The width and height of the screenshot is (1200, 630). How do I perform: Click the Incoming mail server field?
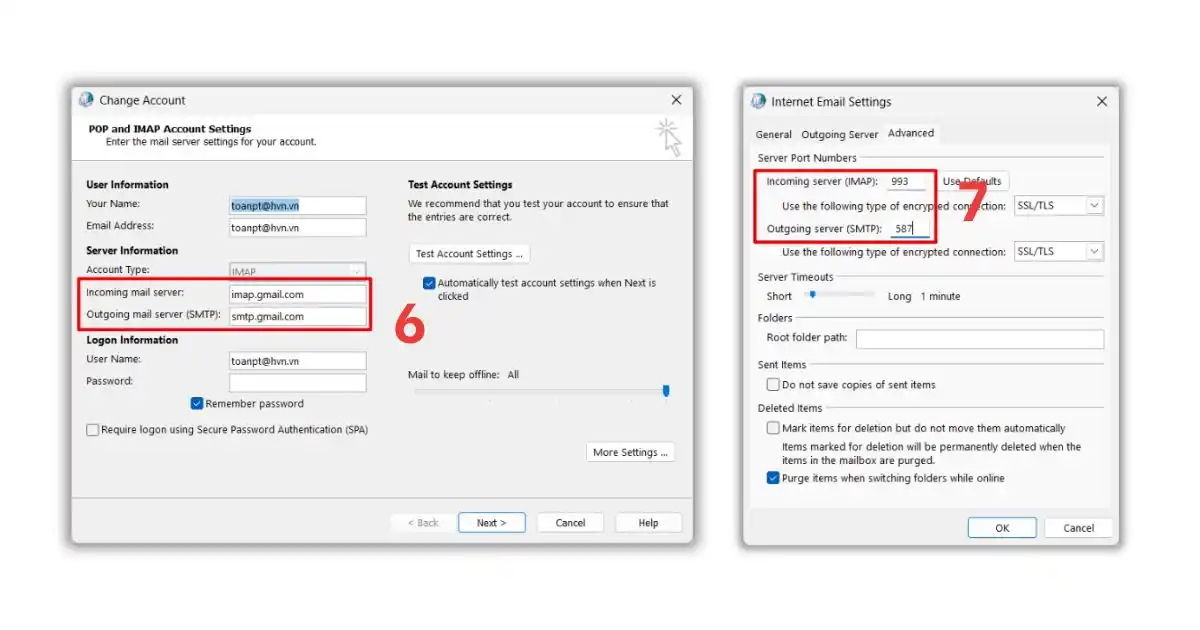297,294
